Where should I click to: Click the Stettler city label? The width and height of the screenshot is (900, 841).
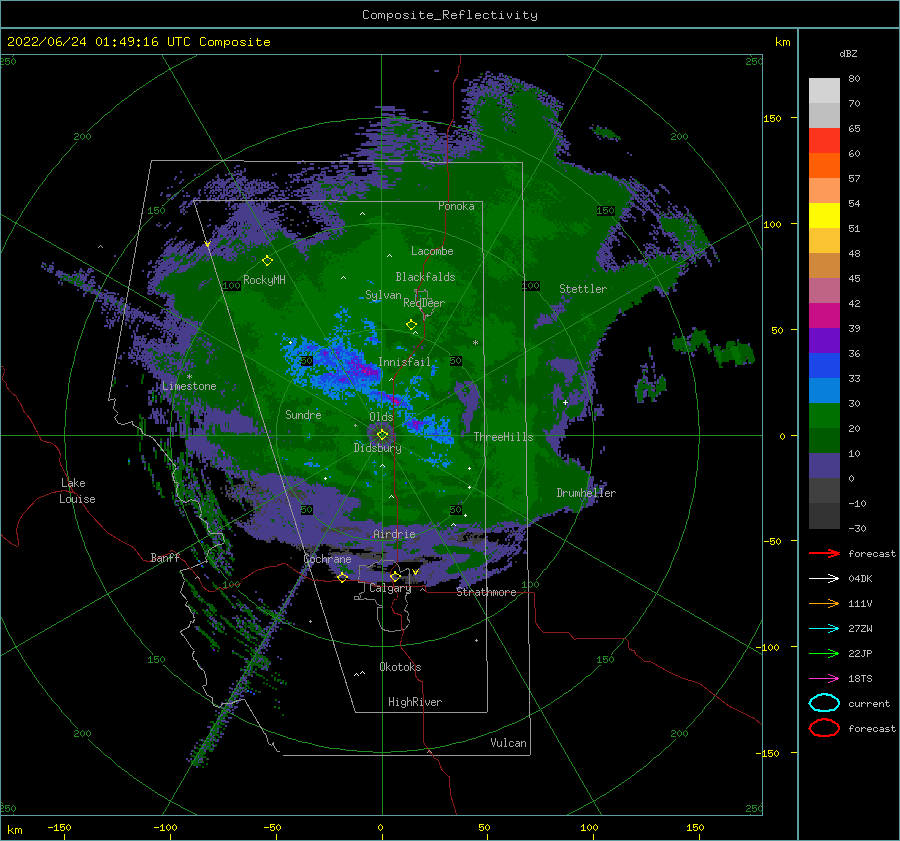(583, 289)
